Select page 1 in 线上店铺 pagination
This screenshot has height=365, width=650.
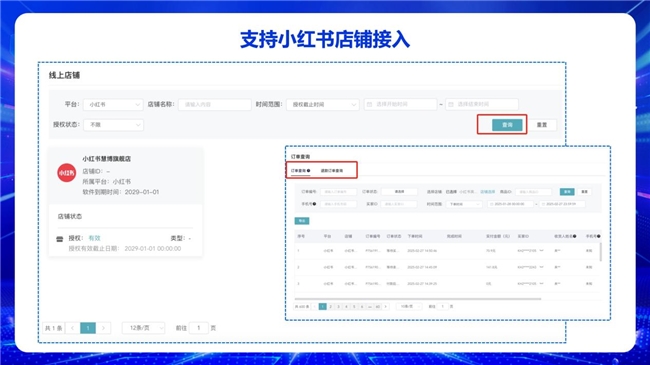point(88,328)
